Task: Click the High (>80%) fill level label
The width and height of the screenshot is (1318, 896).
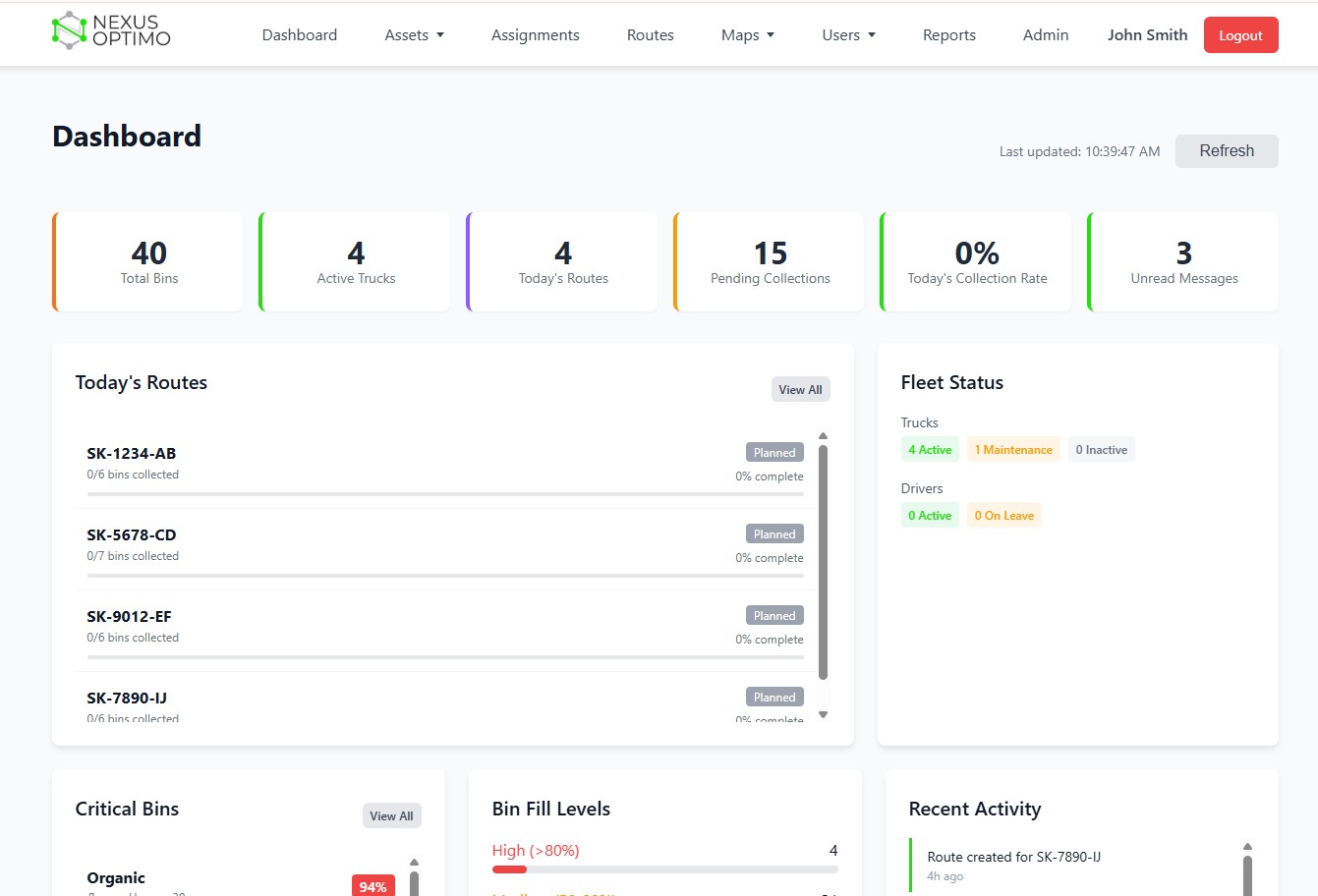Action: (x=536, y=851)
